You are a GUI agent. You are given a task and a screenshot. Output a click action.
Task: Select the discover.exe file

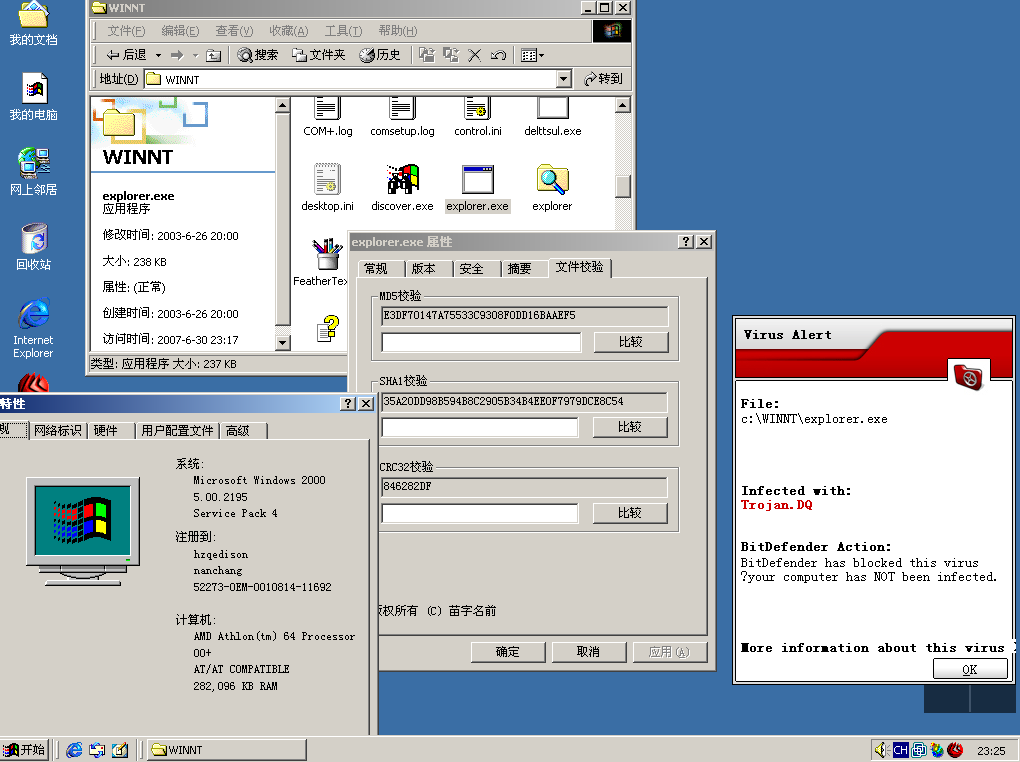click(402, 187)
